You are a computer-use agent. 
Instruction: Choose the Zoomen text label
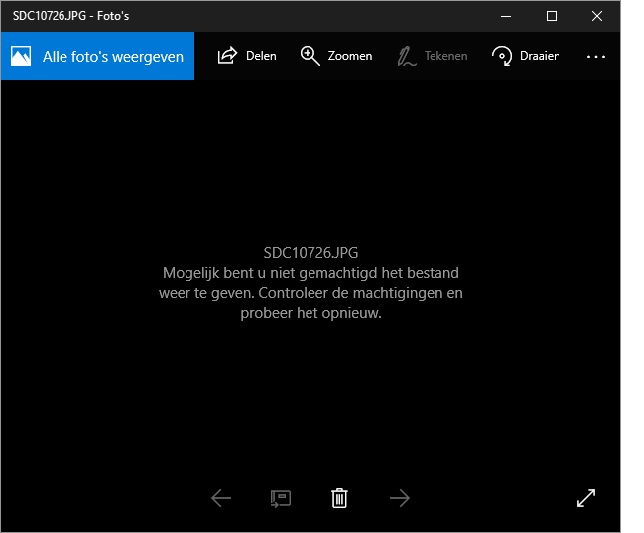click(350, 56)
